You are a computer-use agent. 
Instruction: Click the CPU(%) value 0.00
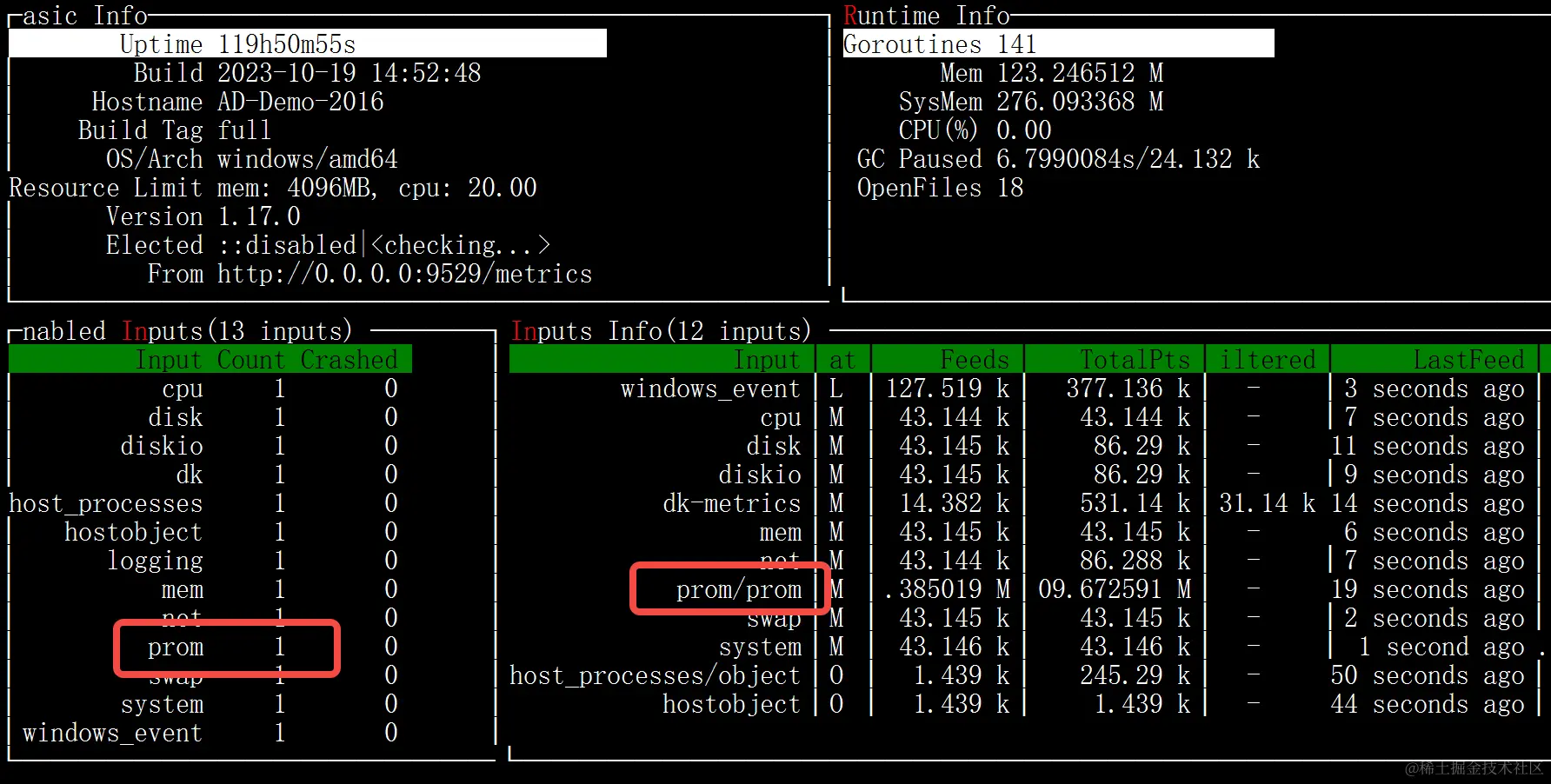[x=1024, y=130]
